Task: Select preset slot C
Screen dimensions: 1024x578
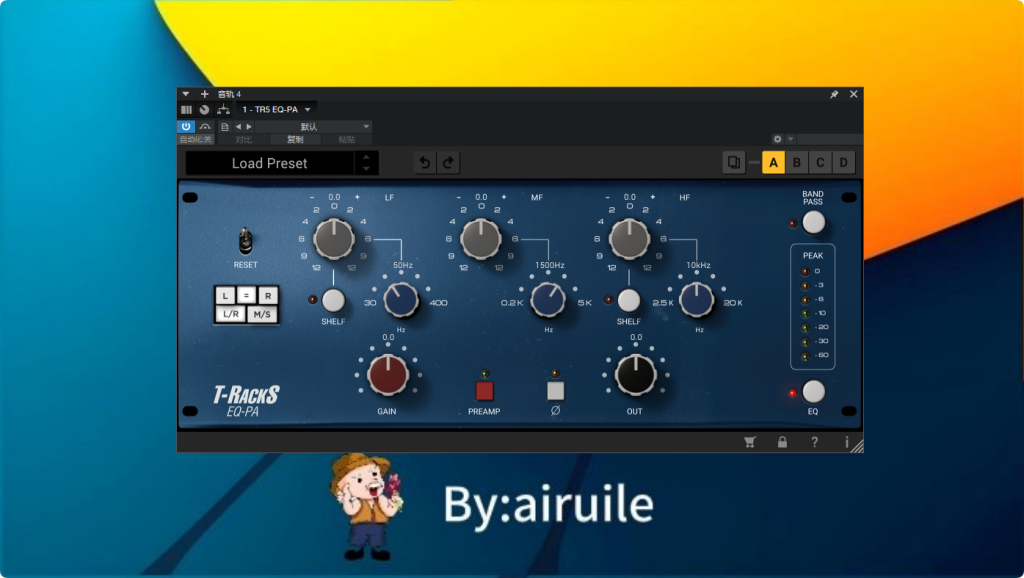Action: click(x=820, y=163)
